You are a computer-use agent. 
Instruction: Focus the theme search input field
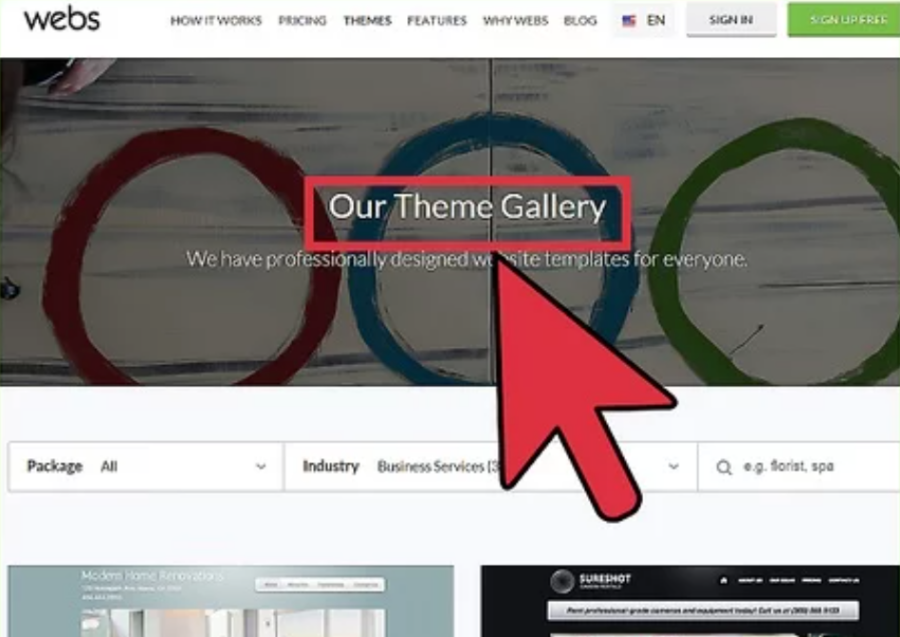point(799,467)
